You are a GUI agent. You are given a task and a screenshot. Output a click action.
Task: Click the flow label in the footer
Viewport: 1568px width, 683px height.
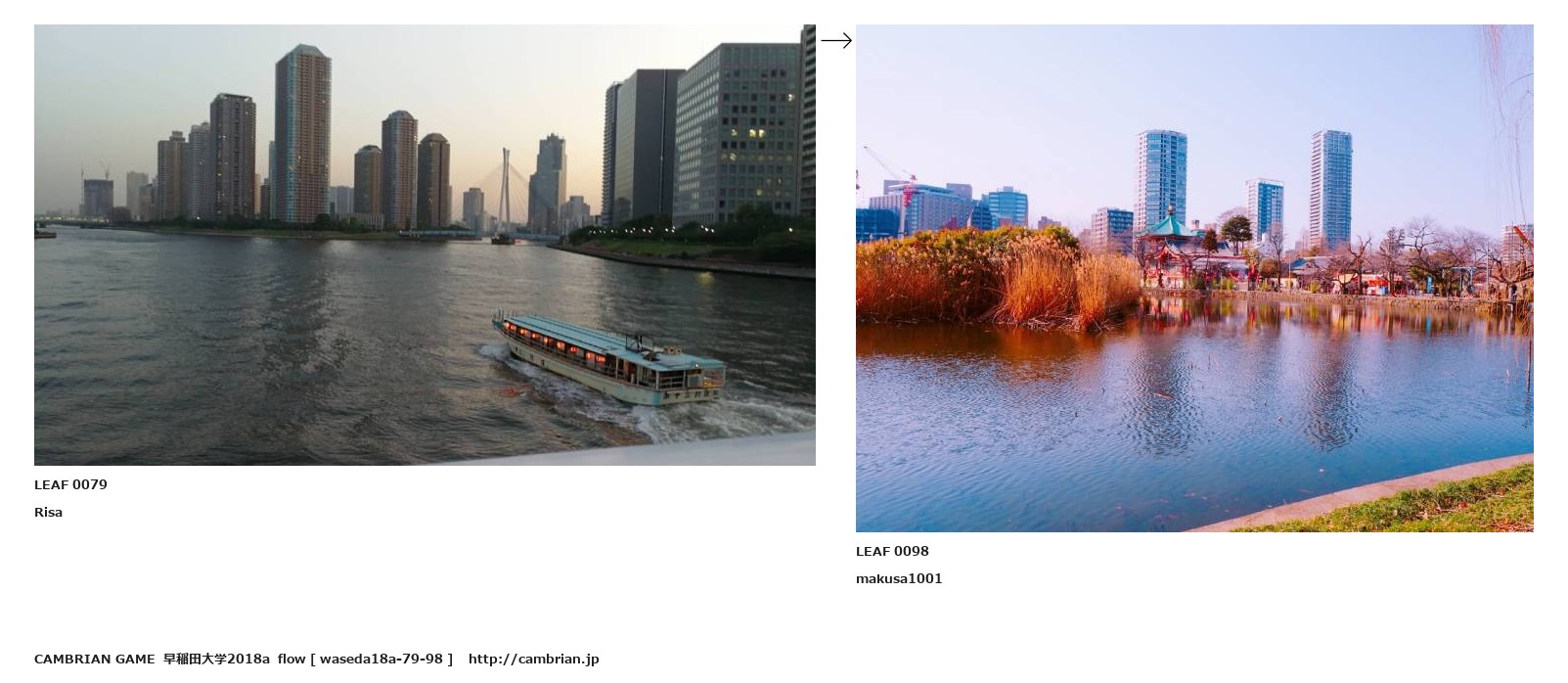tap(291, 659)
